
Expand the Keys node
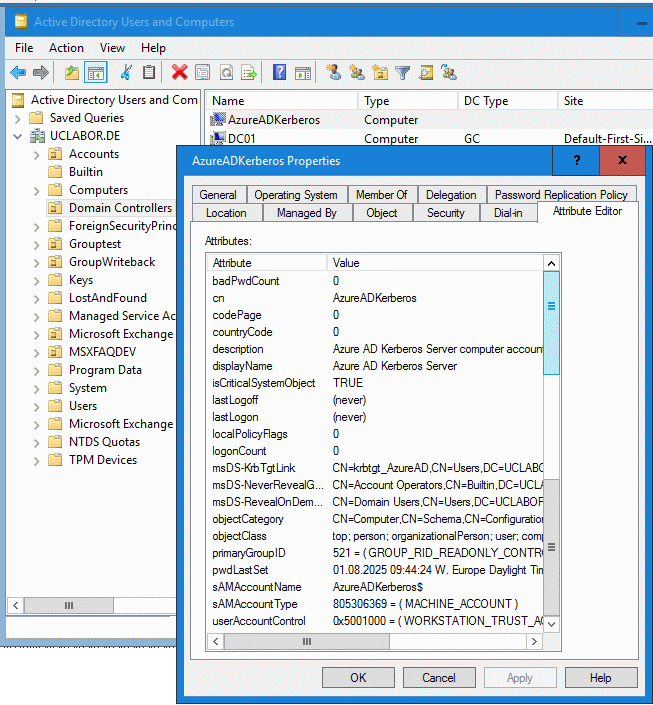36,281
